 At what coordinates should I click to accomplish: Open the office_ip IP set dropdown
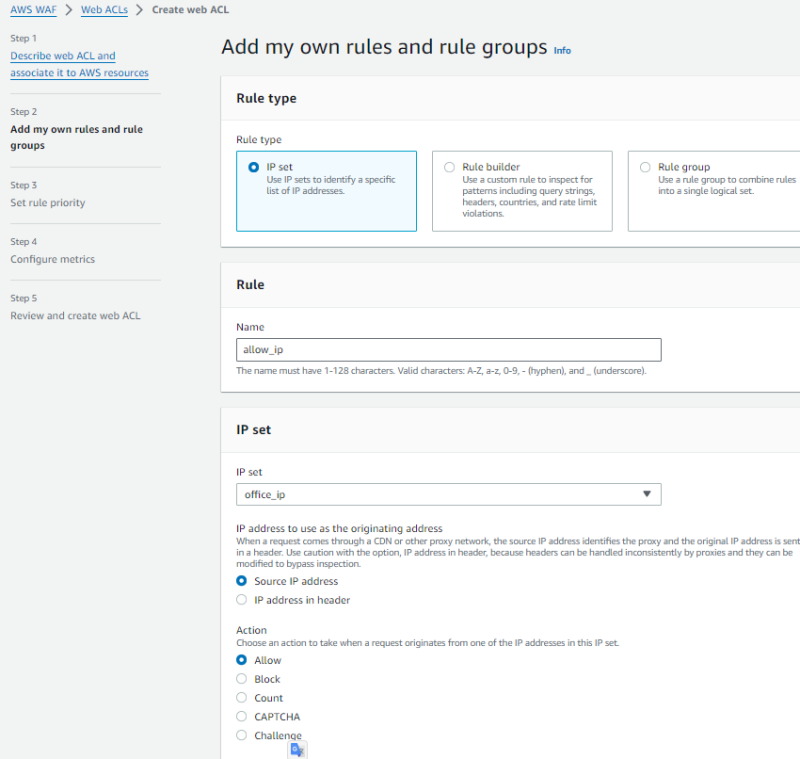coord(440,494)
